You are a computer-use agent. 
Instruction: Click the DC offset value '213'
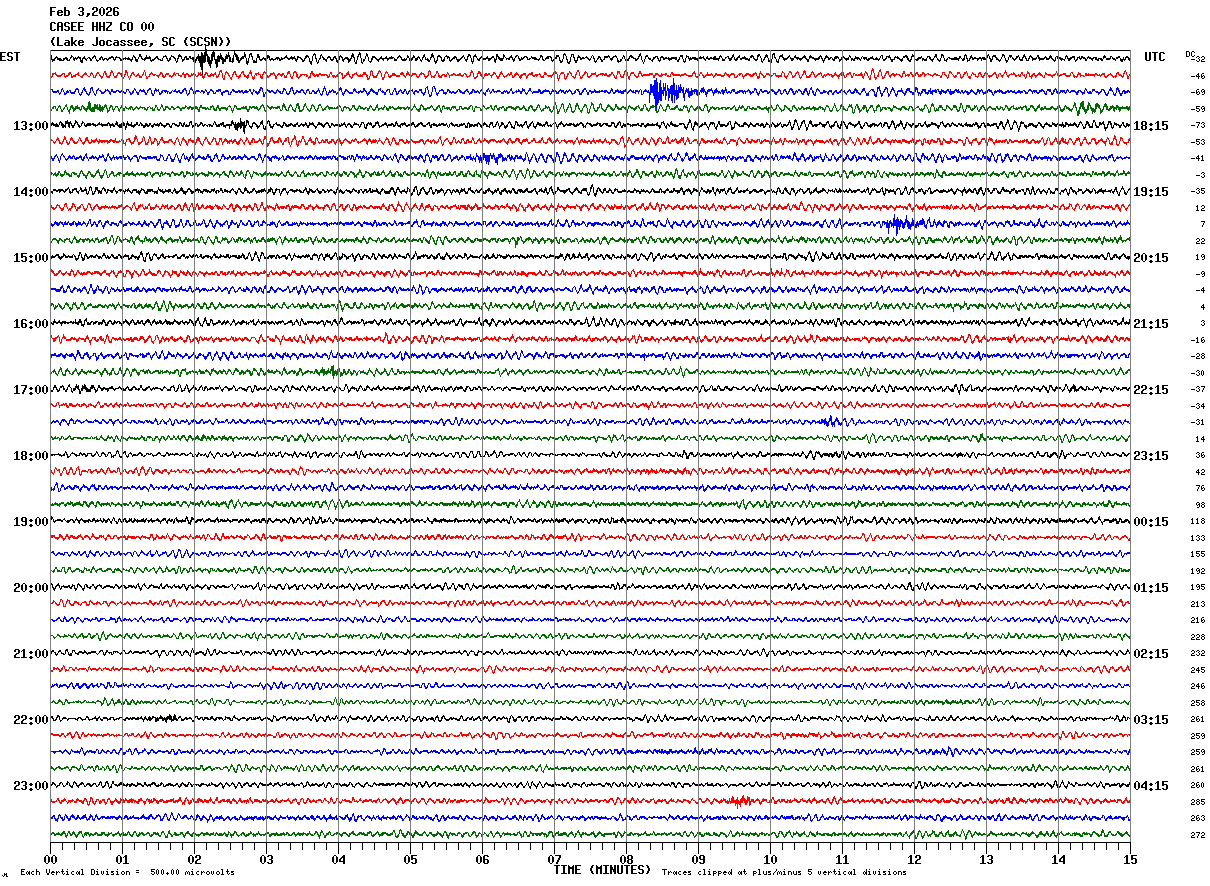point(1198,604)
